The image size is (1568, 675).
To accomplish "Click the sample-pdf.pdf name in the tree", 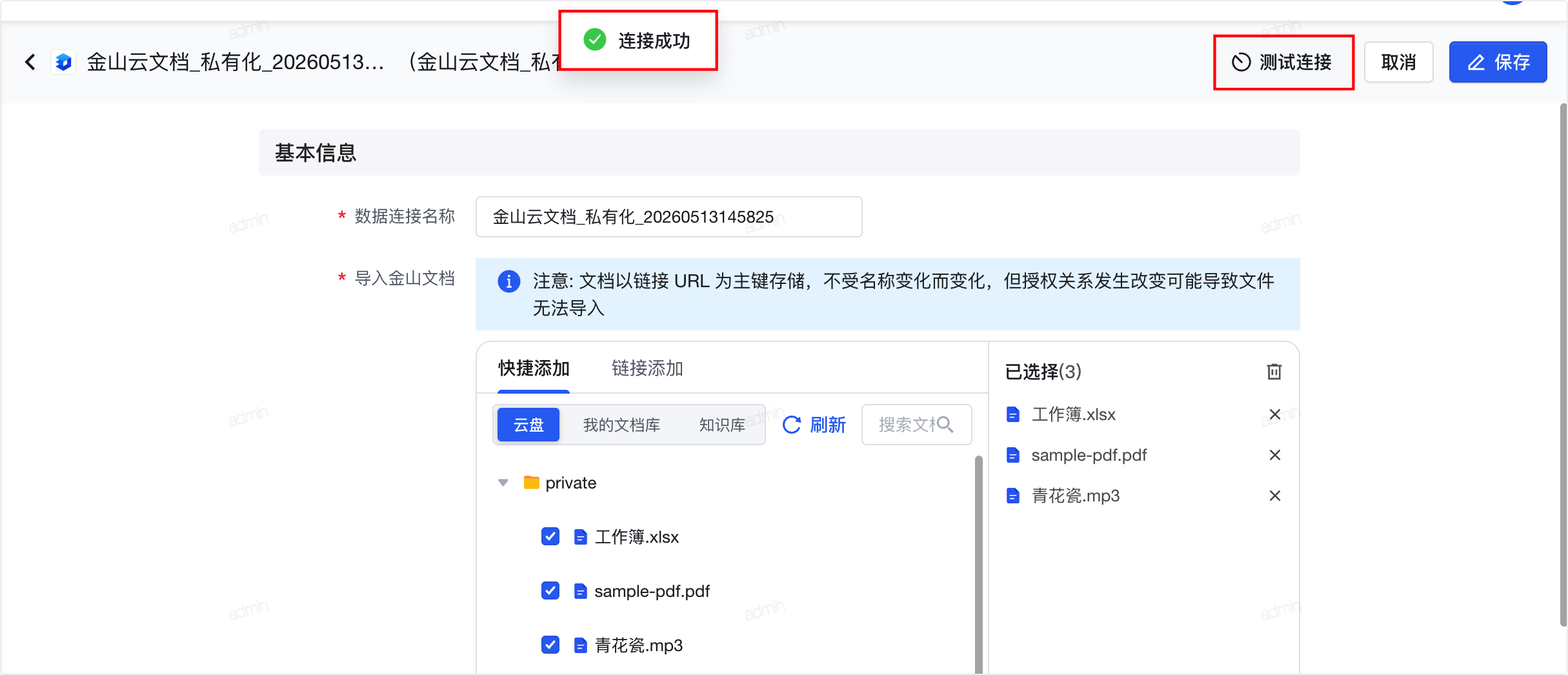I will click(x=652, y=591).
